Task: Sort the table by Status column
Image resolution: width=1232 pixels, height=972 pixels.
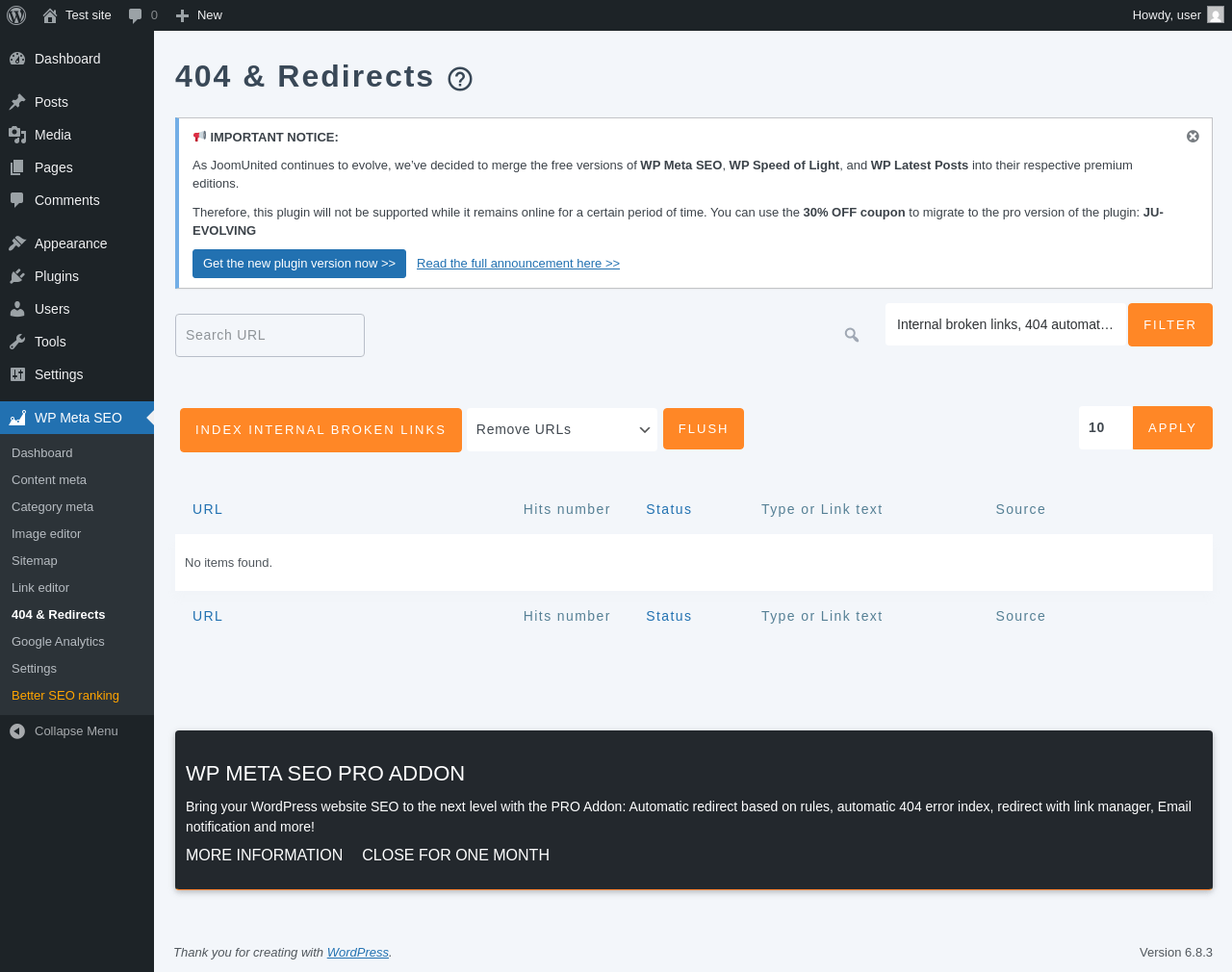Action: point(668,509)
